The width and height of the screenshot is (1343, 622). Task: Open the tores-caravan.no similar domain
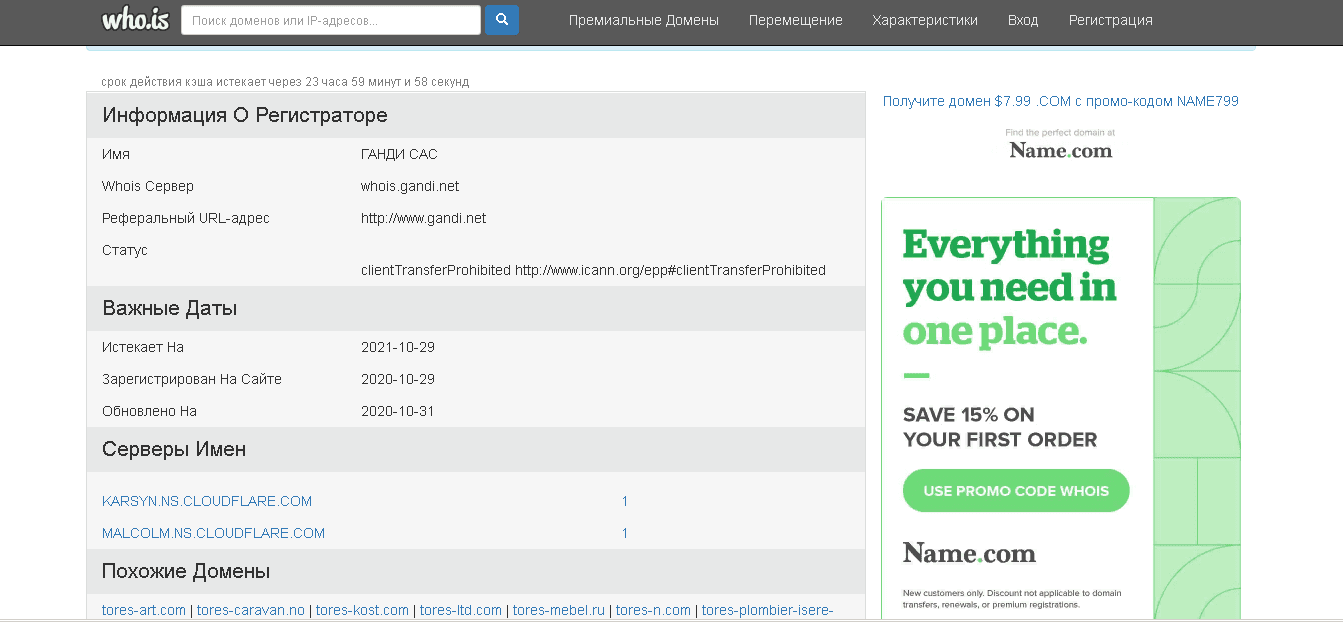coord(250,610)
